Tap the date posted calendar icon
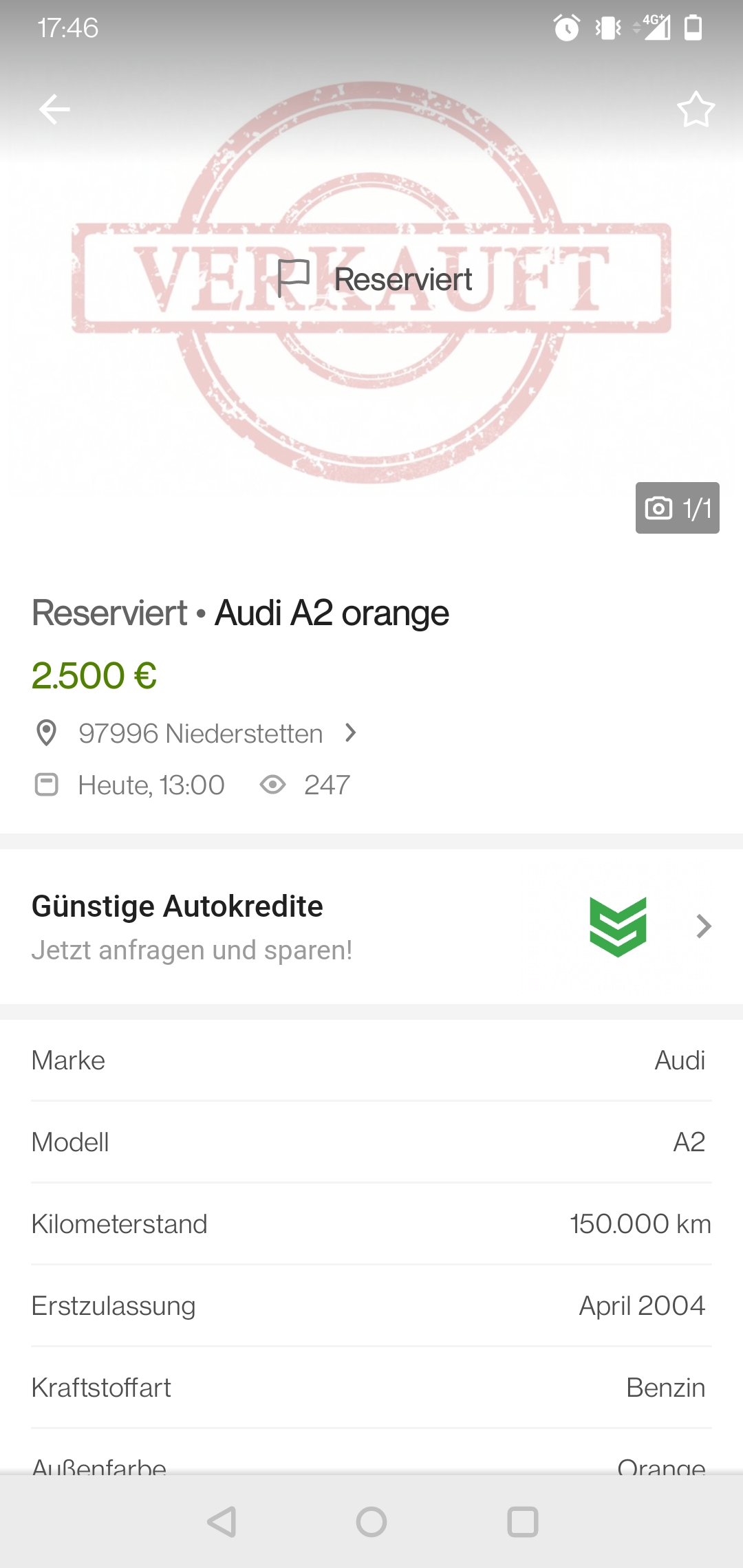Screen dimensions: 743x1568 tap(47, 785)
